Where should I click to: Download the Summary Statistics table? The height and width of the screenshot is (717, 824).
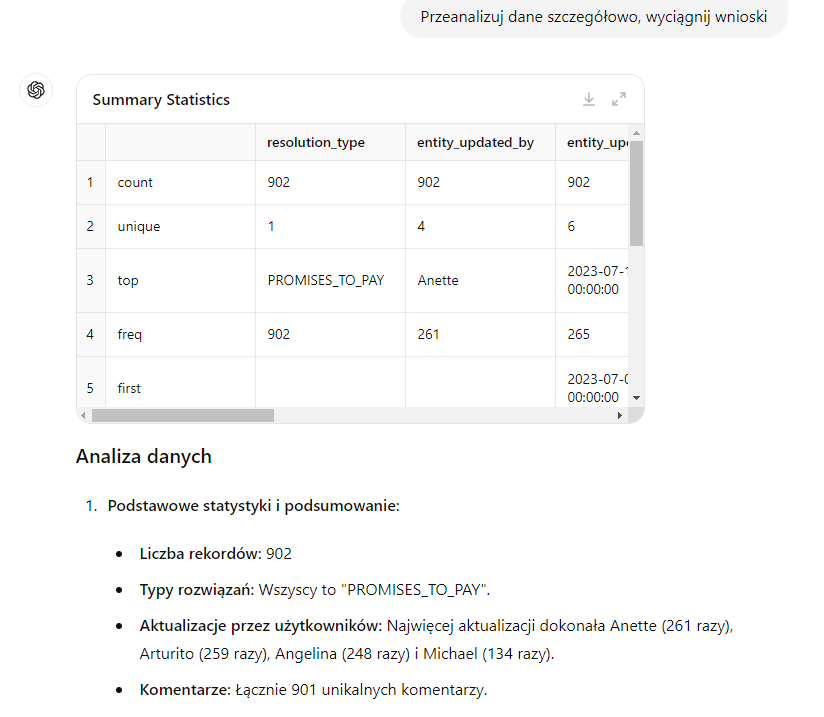tap(589, 99)
